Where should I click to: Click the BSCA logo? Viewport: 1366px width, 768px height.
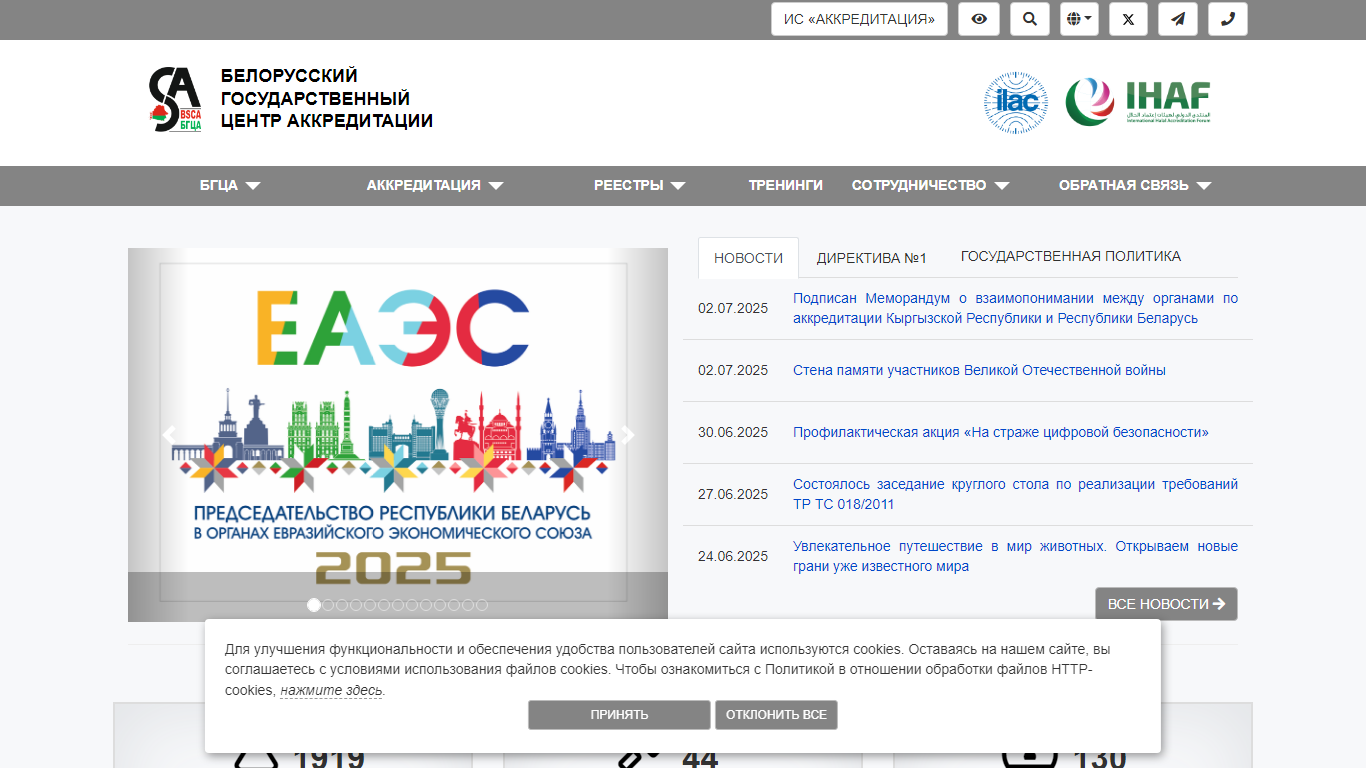click(175, 99)
